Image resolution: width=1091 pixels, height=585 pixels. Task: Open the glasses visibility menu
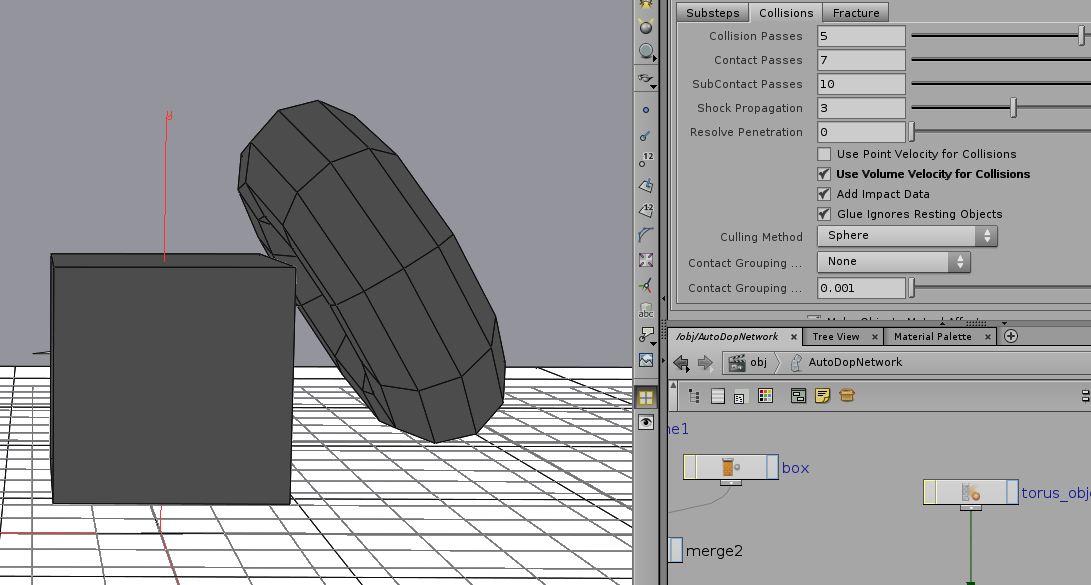point(646,79)
